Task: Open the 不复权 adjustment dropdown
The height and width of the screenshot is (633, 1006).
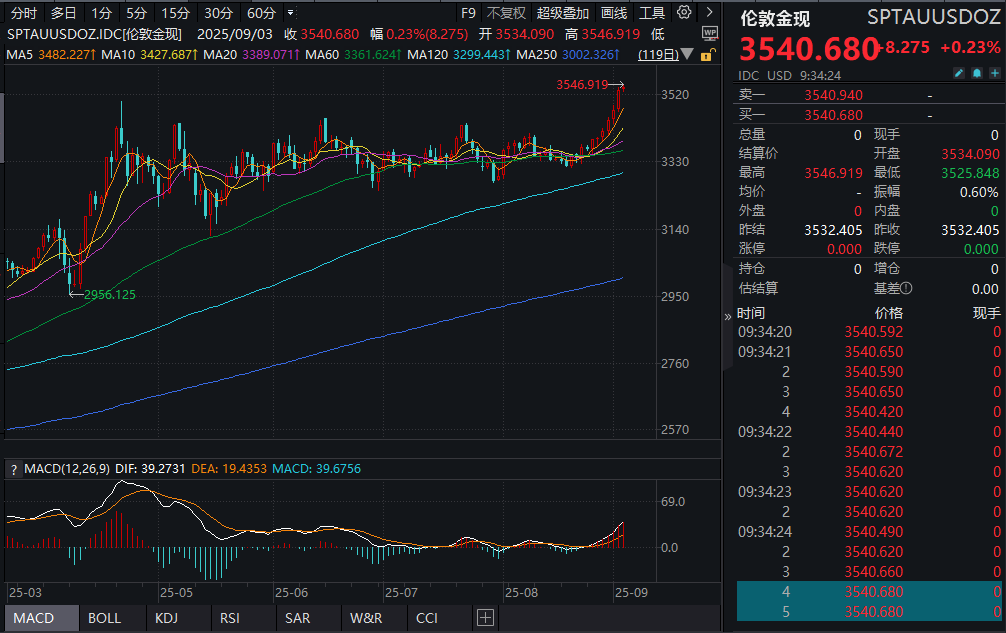Action: (x=505, y=13)
